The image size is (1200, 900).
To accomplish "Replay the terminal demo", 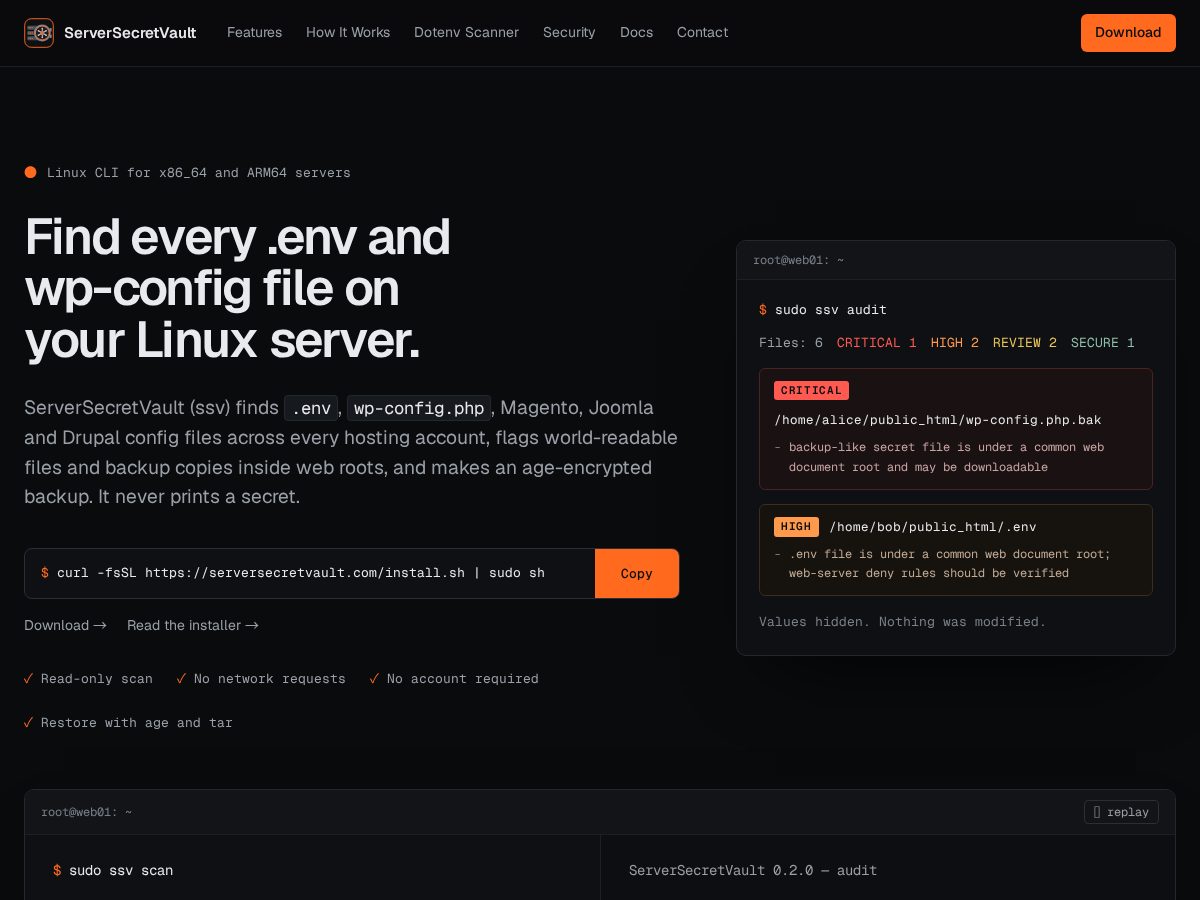I will point(1121,812).
